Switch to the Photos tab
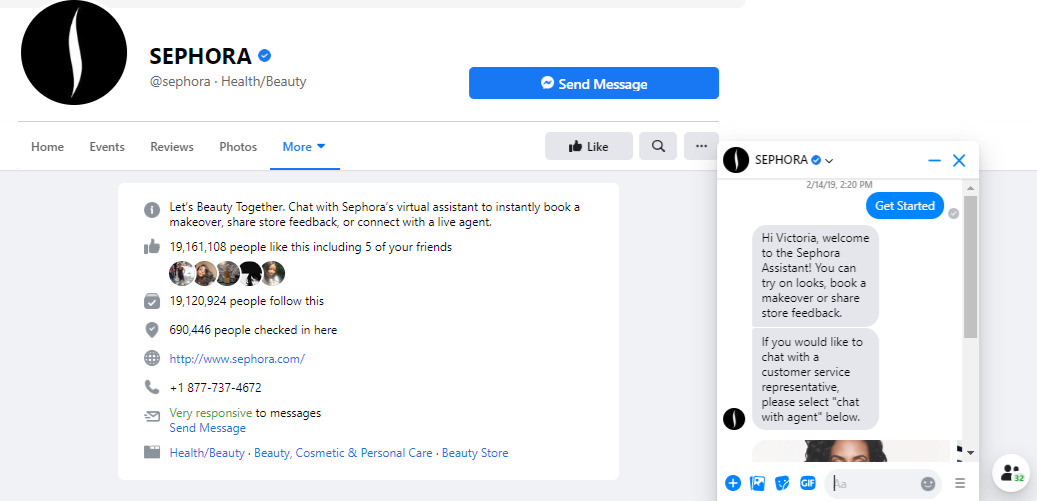 [x=238, y=147]
